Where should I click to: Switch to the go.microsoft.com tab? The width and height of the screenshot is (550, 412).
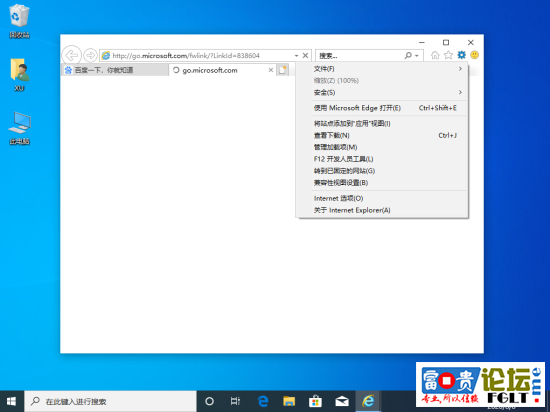[x=223, y=70]
